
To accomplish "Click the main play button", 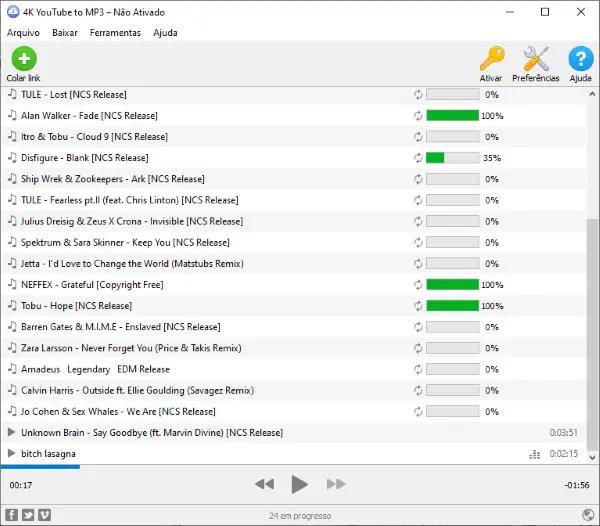I will pos(299,484).
